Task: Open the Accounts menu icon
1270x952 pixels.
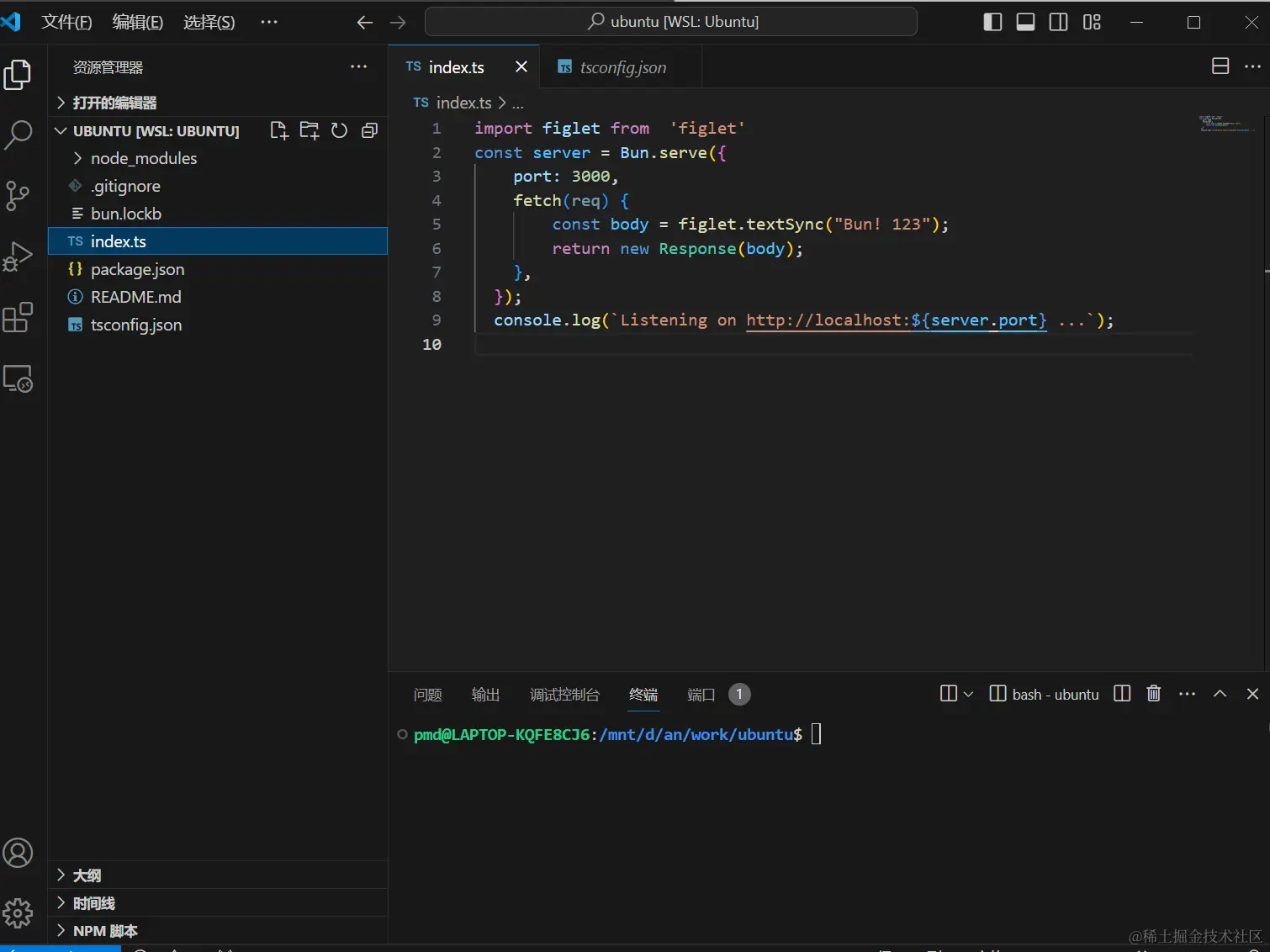Action: coord(18,853)
